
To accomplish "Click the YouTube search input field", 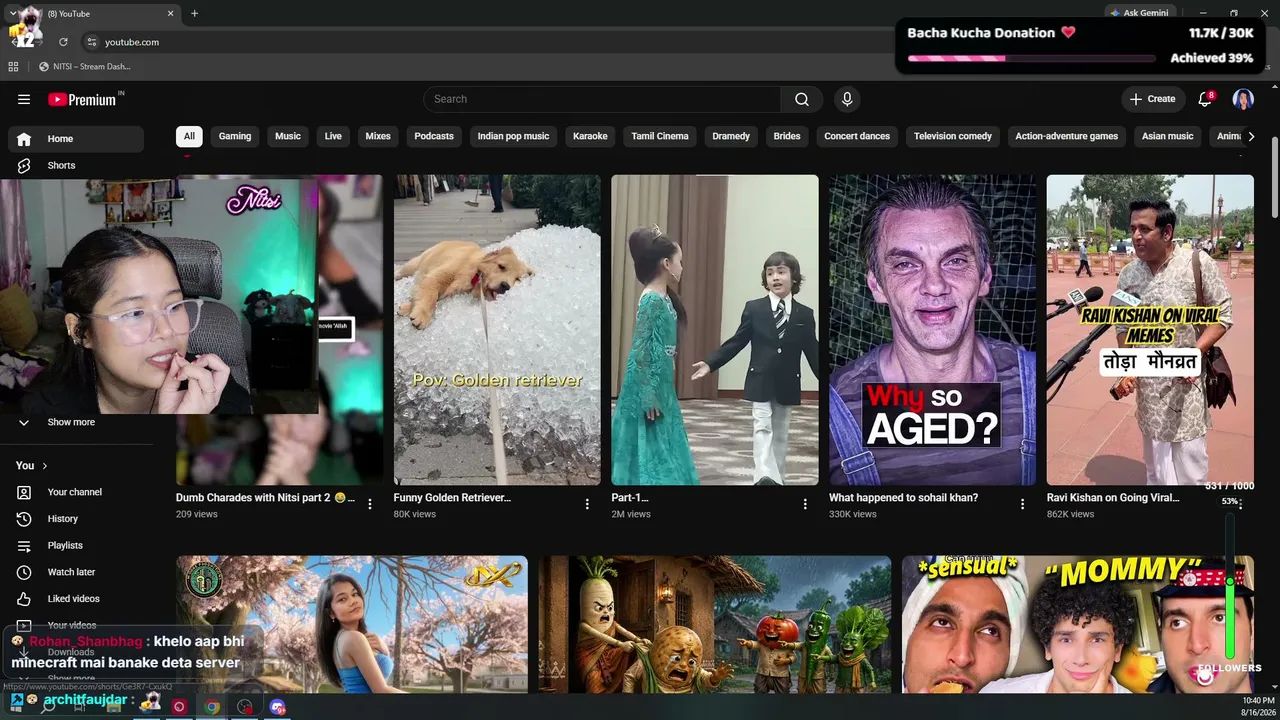I will point(602,99).
